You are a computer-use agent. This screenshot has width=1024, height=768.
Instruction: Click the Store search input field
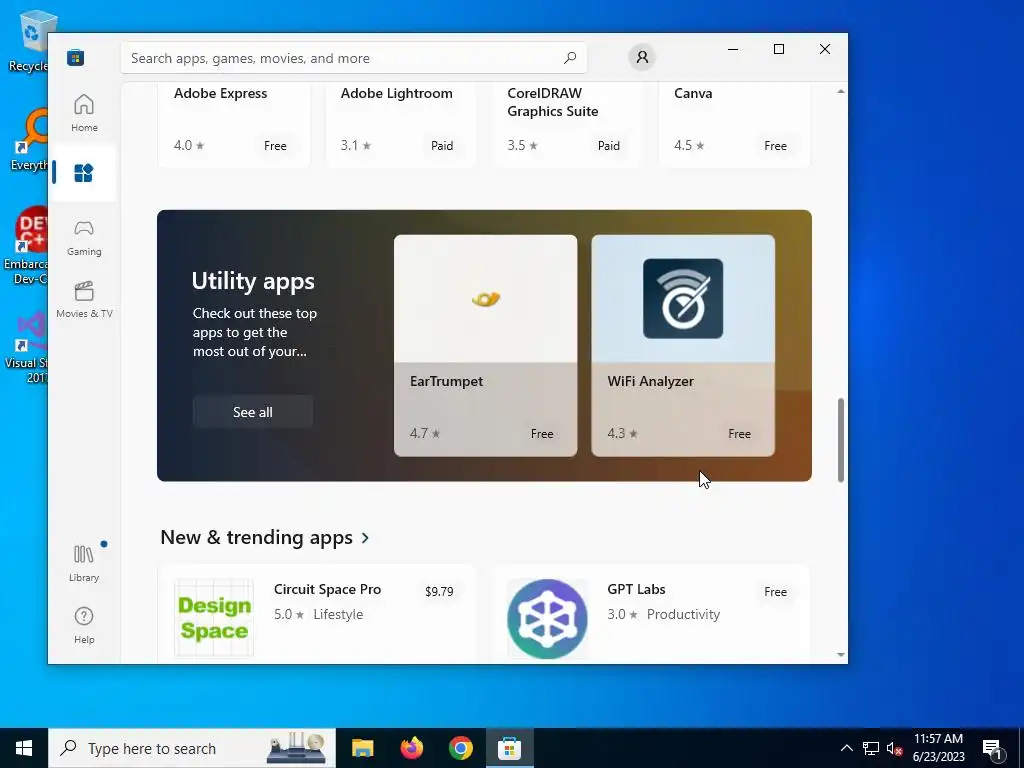point(353,58)
